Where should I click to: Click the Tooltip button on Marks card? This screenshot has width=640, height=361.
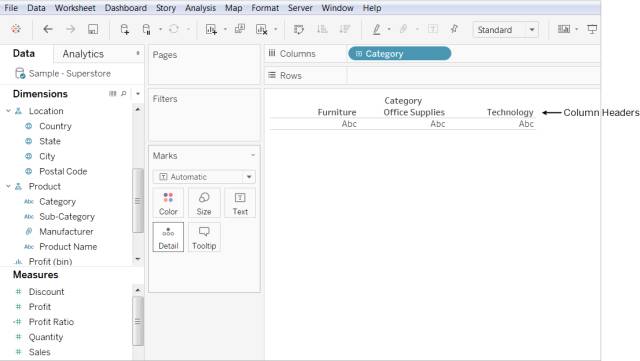click(204, 237)
